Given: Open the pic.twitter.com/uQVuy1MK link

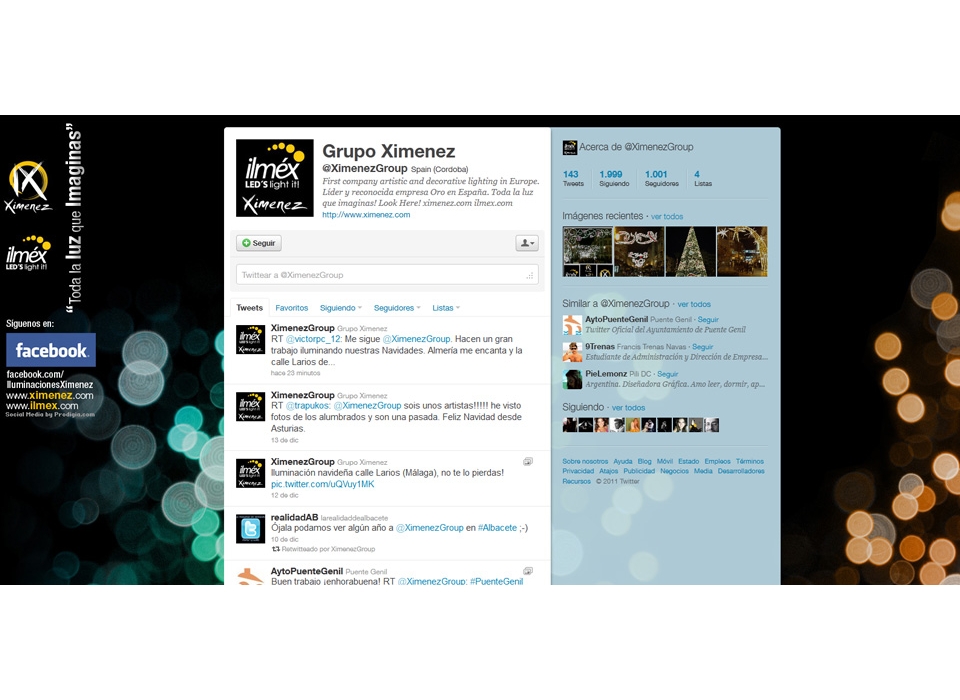Looking at the screenshot, I should pos(322,484).
